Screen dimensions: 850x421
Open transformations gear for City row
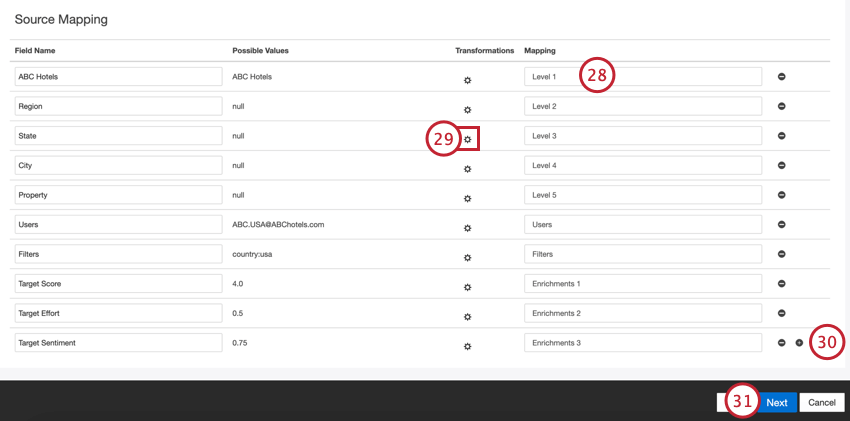(467, 169)
